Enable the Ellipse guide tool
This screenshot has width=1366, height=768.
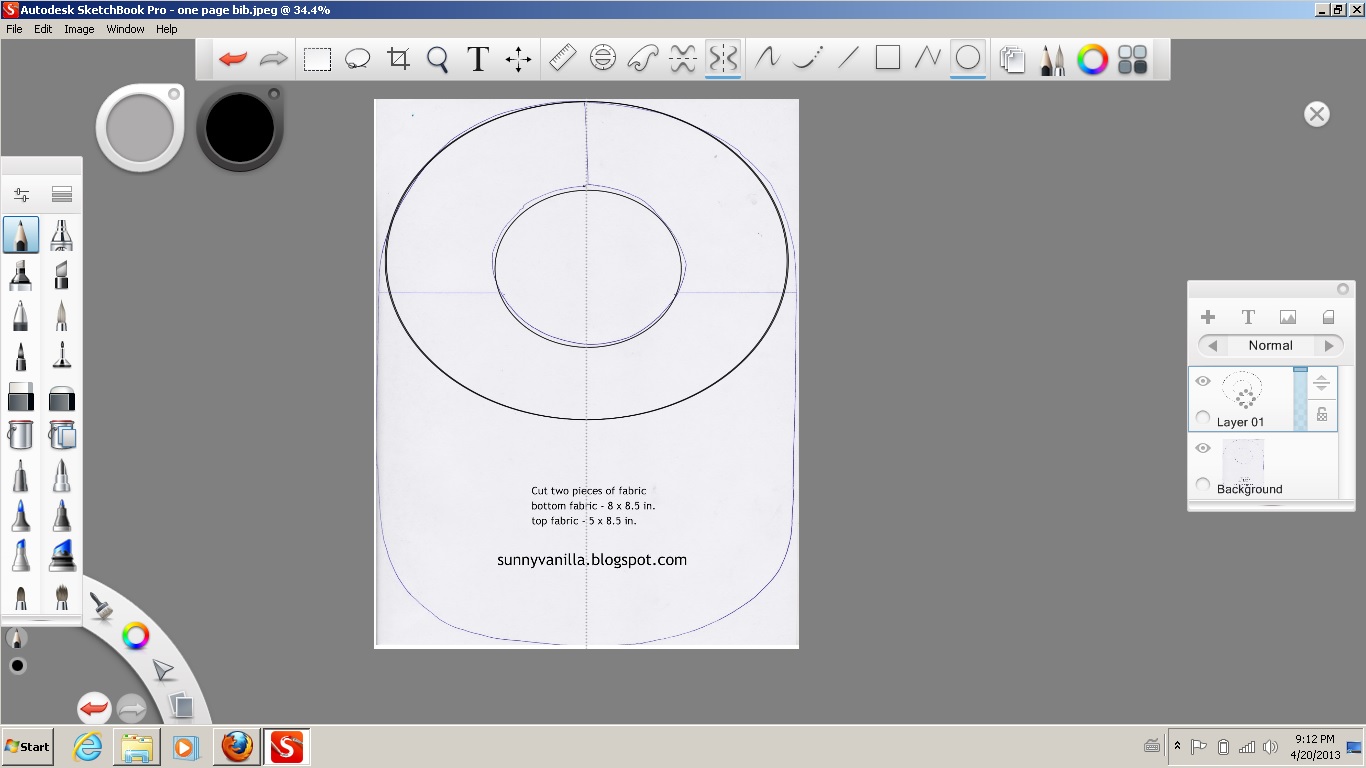(602, 59)
